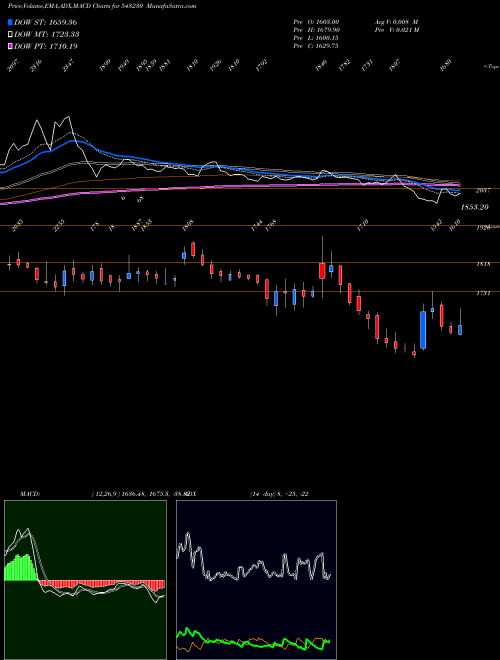
Task: Click the blue DOW ST legend swatch
Action: 10,22
